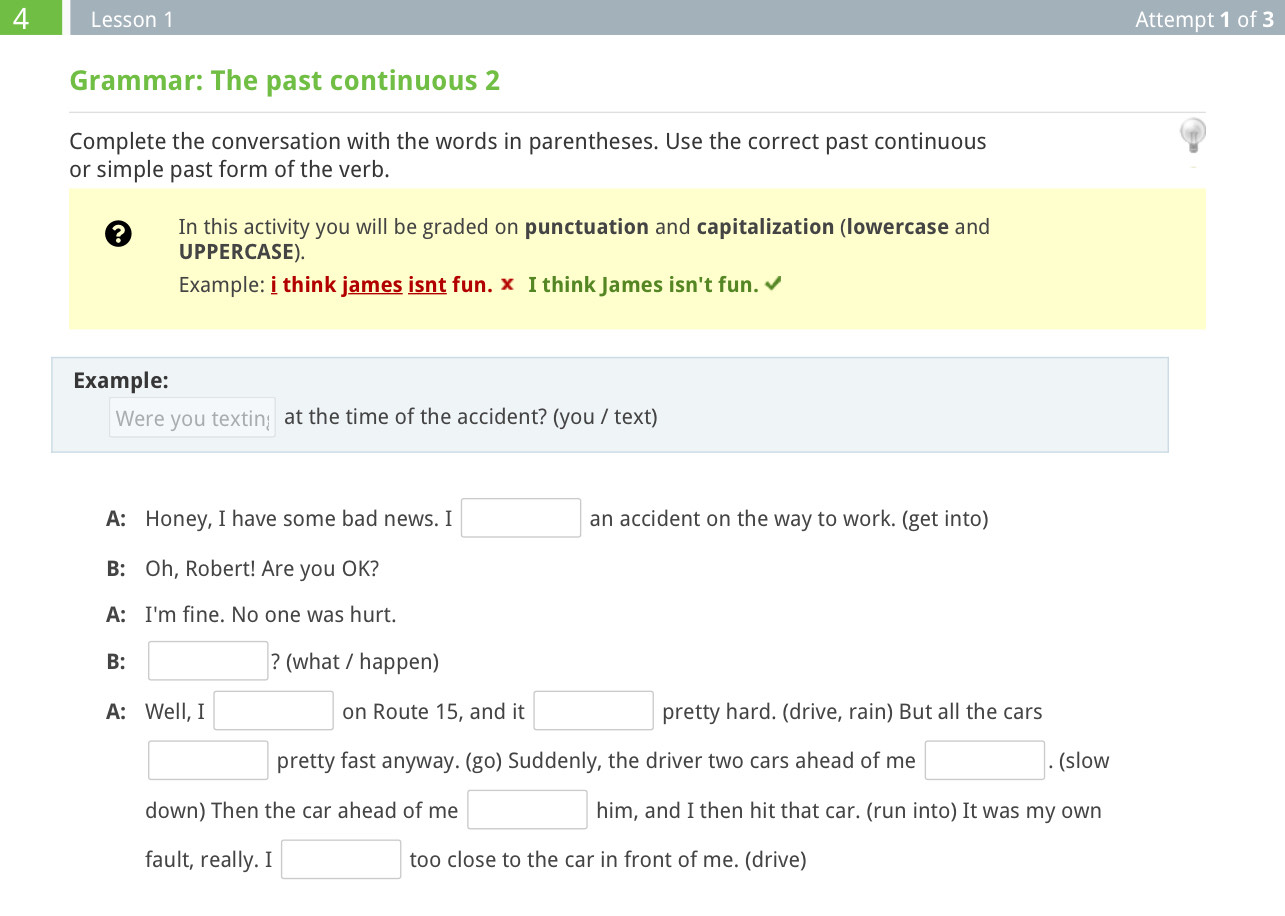Click the blank after 'the car ahead of me'
Image resolution: width=1285 pixels, height=916 pixels.
click(527, 810)
